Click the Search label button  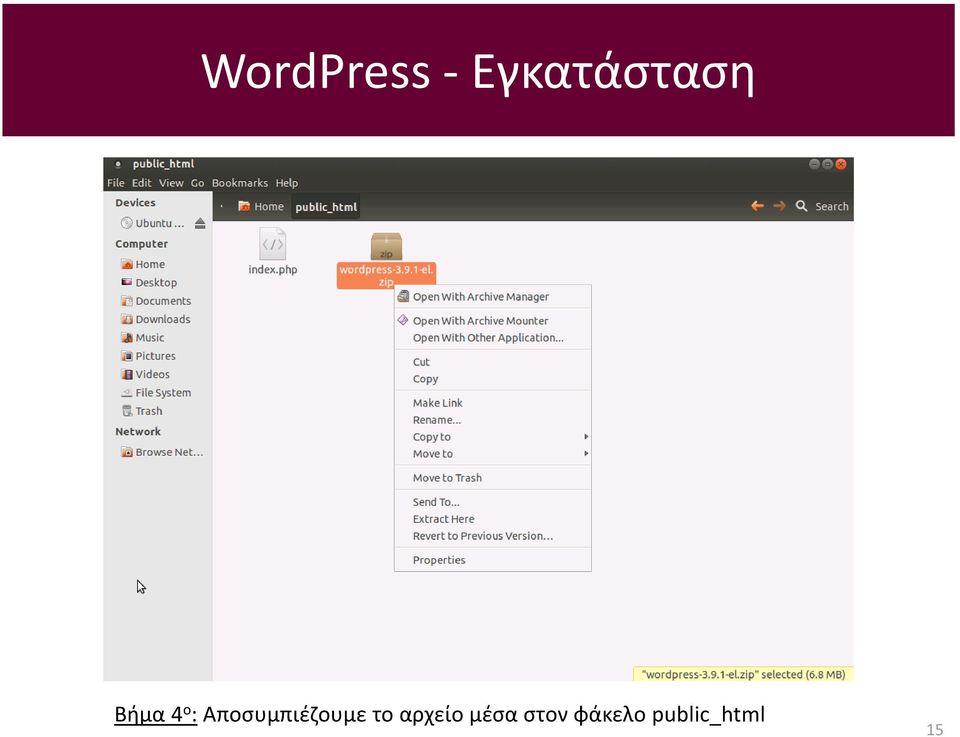[x=831, y=207]
